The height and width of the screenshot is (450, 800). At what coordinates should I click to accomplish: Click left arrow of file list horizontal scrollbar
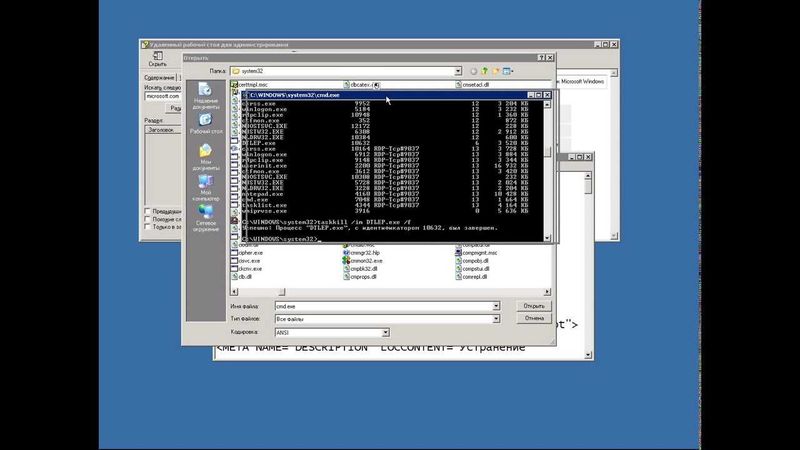tap(234, 292)
